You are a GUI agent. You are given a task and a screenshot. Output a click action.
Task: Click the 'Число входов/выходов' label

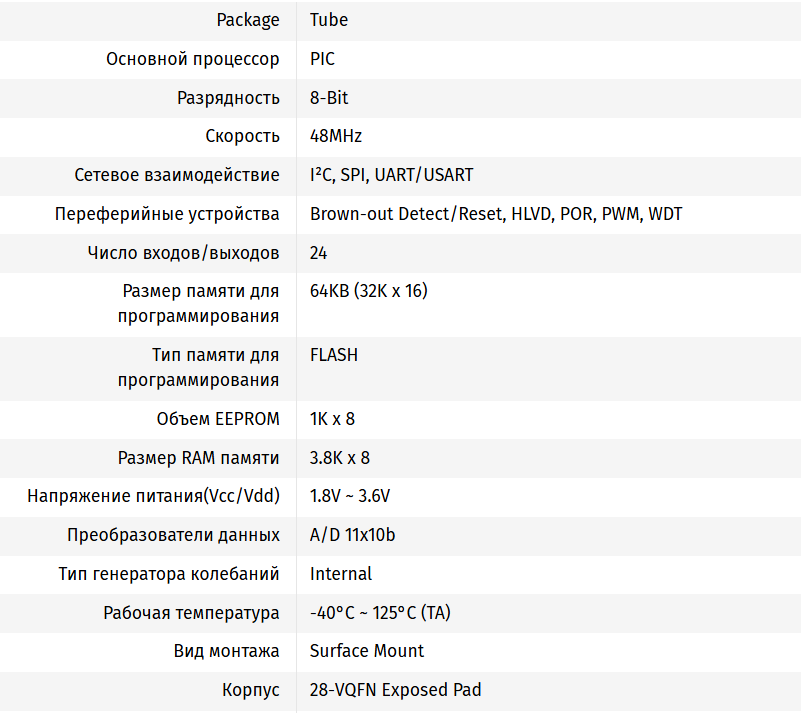pyautogui.click(x=184, y=253)
